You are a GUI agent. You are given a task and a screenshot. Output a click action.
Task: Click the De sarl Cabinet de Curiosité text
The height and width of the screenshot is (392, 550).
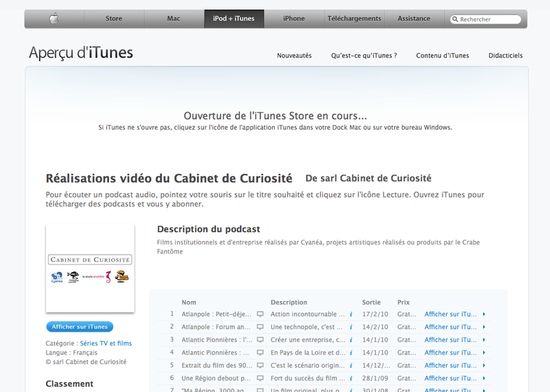point(368,178)
